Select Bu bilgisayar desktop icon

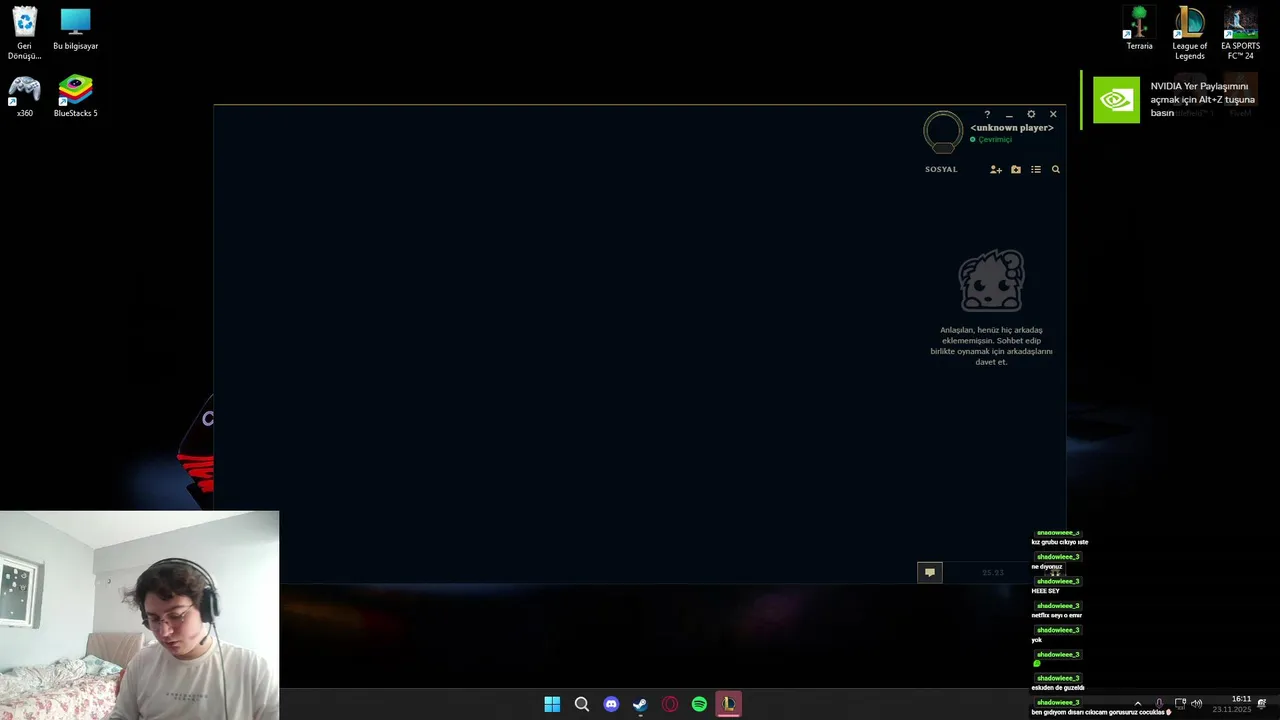[75, 29]
